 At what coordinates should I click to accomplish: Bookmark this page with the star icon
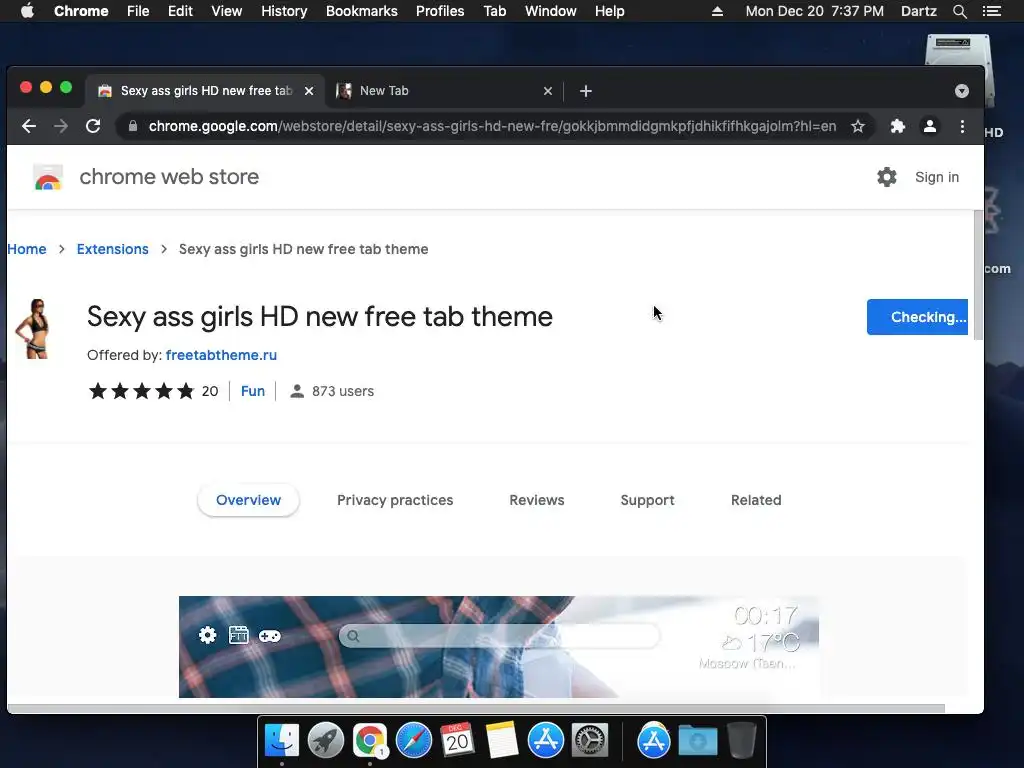tap(857, 126)
